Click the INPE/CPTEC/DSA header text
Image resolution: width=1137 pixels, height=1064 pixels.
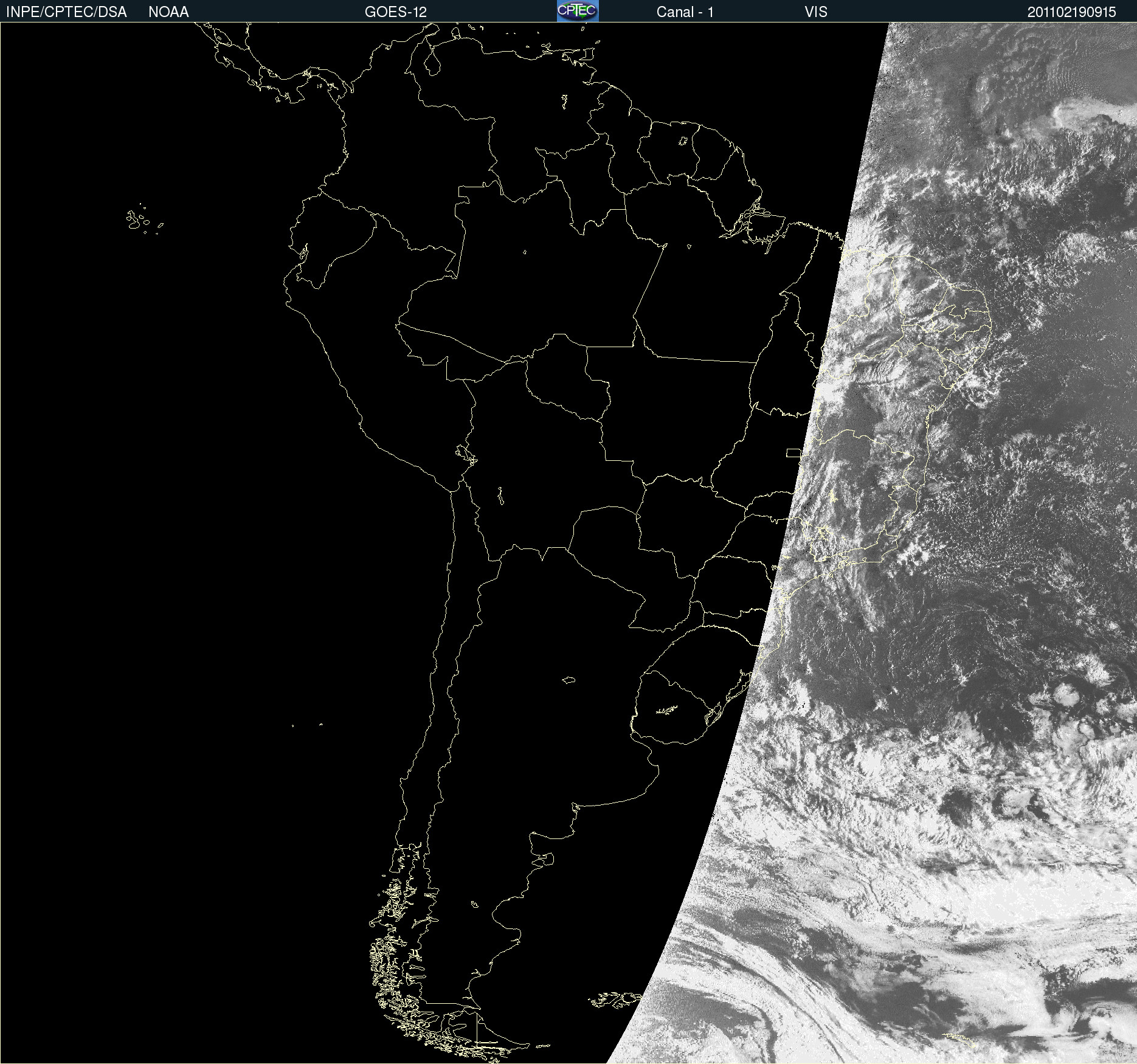(66, 12)
